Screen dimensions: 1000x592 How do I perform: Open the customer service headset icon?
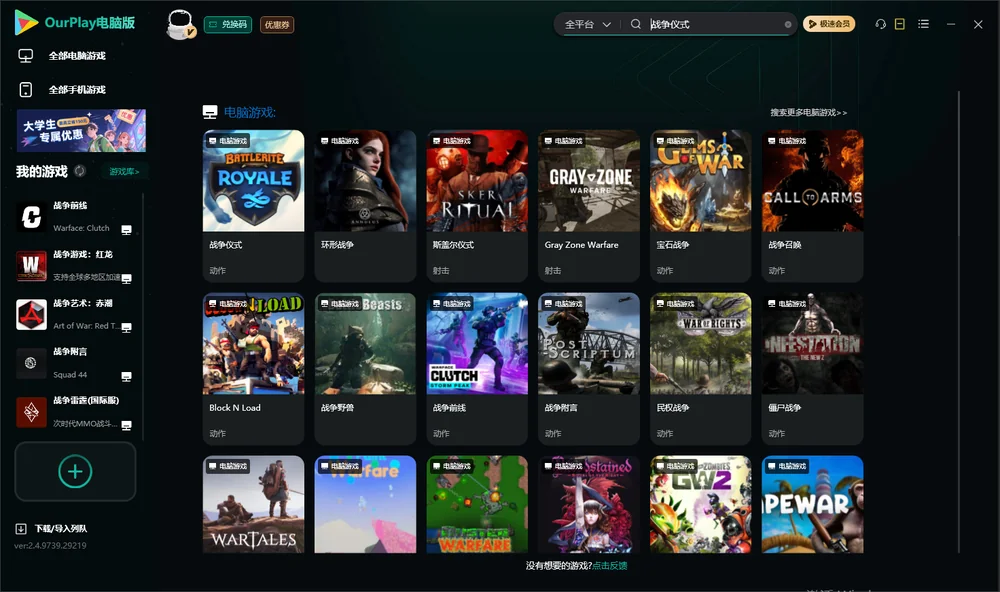click(x=880, y=24)
